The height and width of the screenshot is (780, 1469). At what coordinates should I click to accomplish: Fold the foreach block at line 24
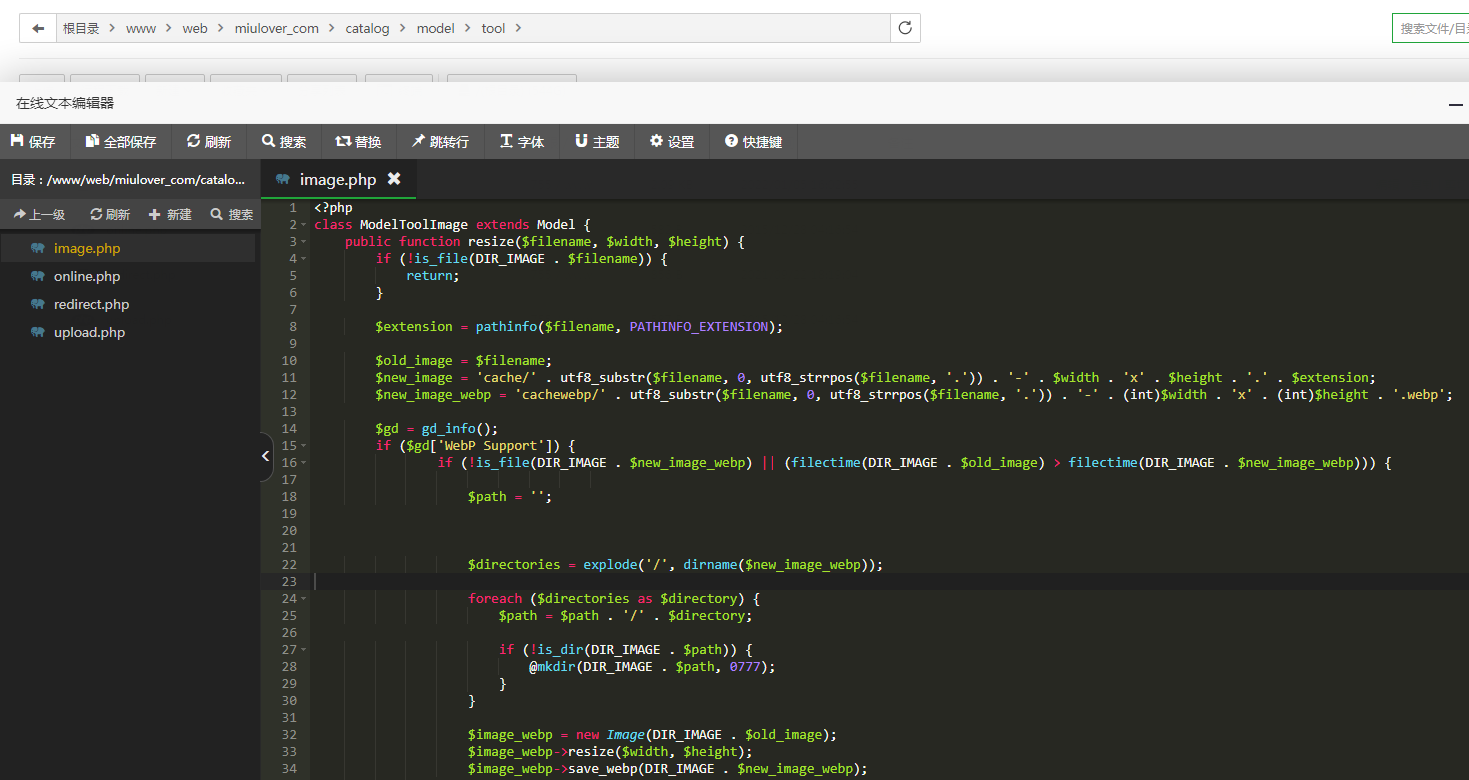point(303,599)
